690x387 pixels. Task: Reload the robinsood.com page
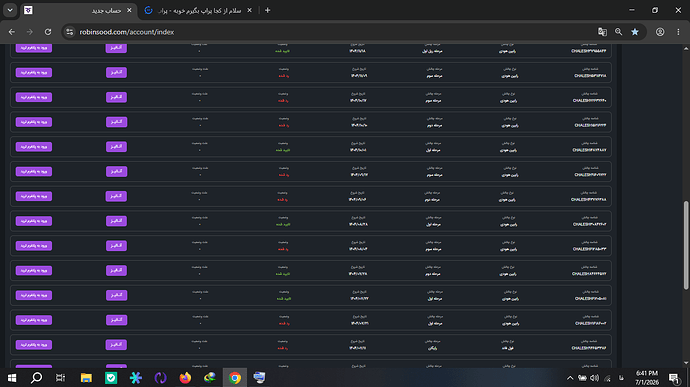[x=48, y=32]
